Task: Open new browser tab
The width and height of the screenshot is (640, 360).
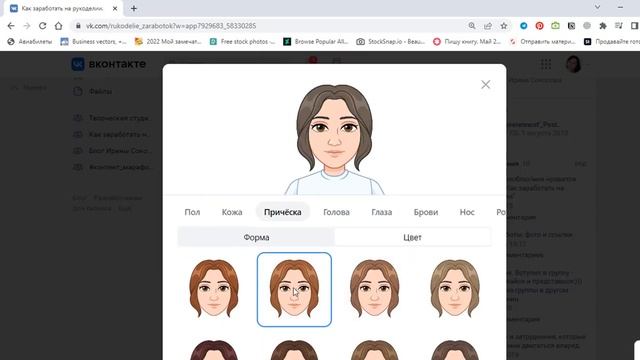Action: (134, 8)
